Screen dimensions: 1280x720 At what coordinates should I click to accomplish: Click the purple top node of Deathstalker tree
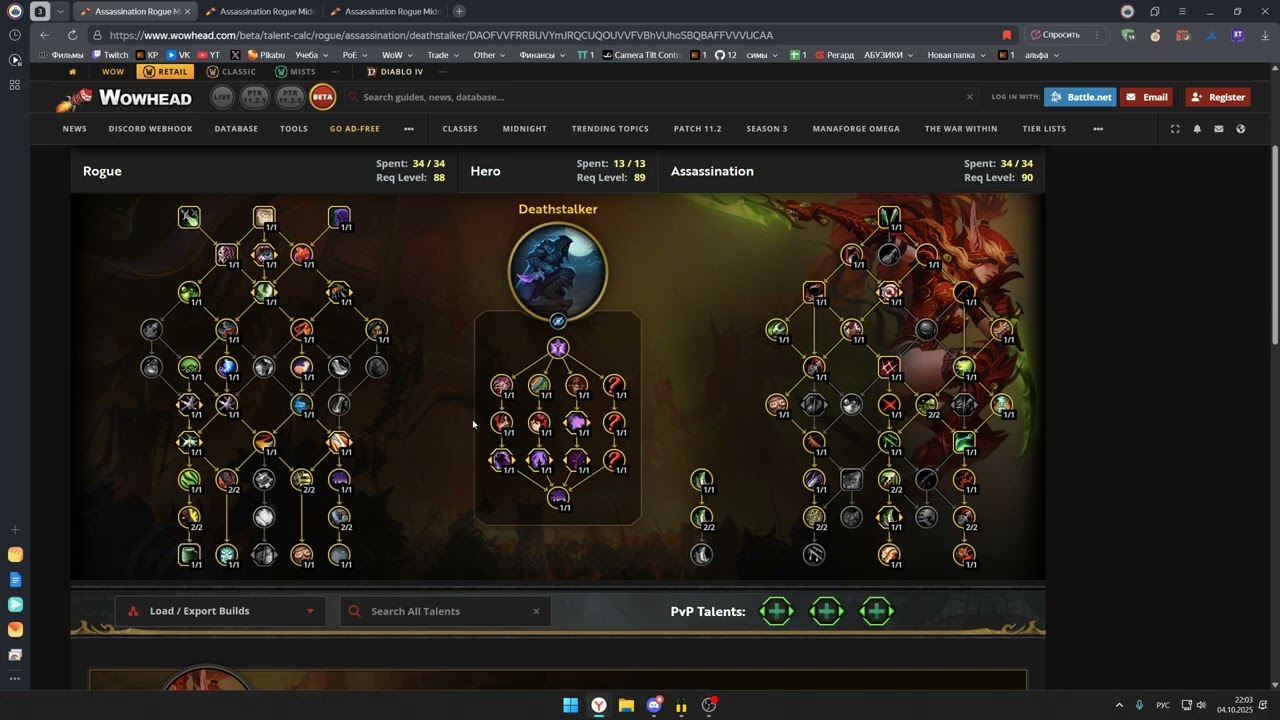(x=558, y=348)
